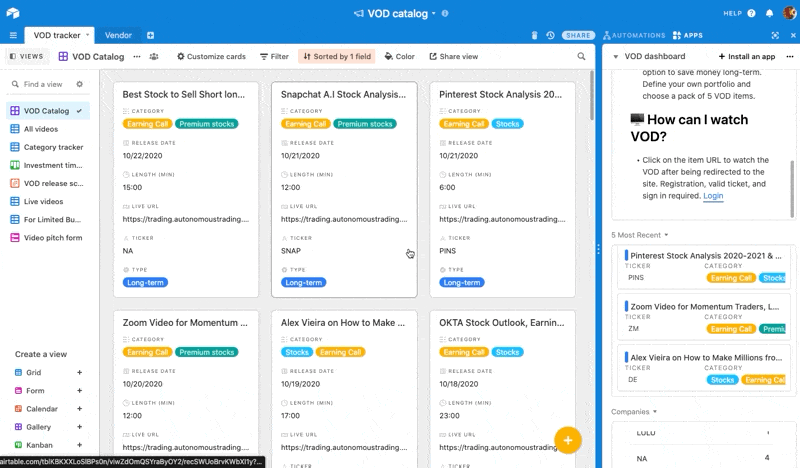The height and width of the screenshot is (468, 800).
Task: Open the base trash icon
Action: 534,35
